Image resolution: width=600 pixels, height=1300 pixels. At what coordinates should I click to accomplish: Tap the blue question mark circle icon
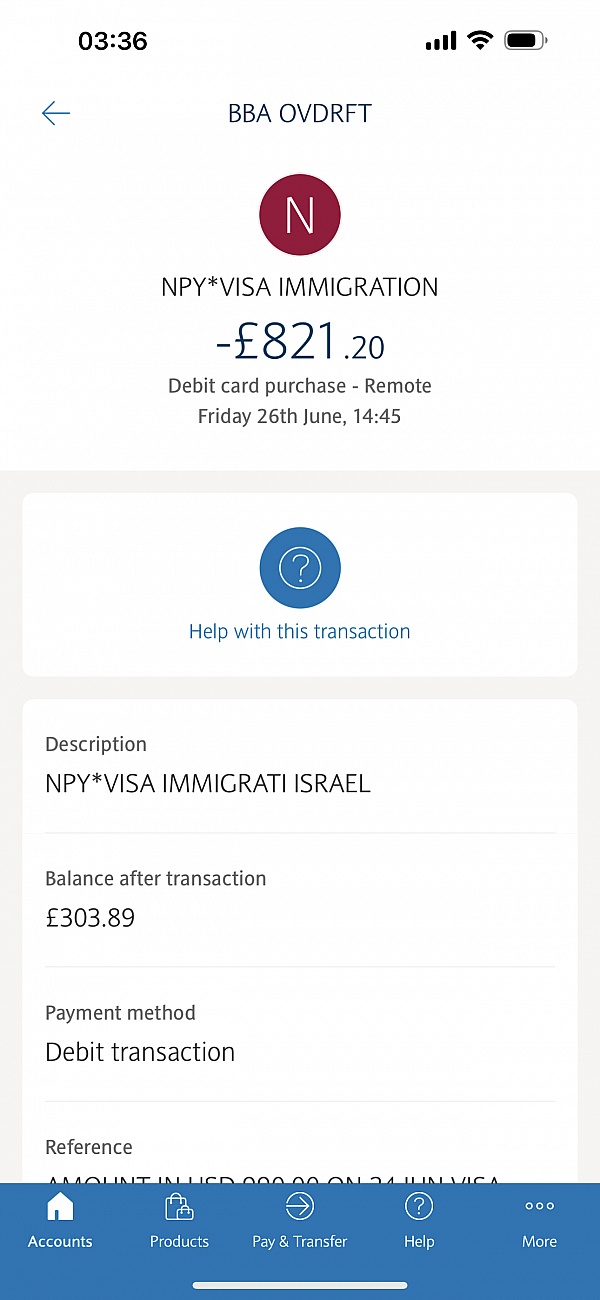click(x=300, y=568)
